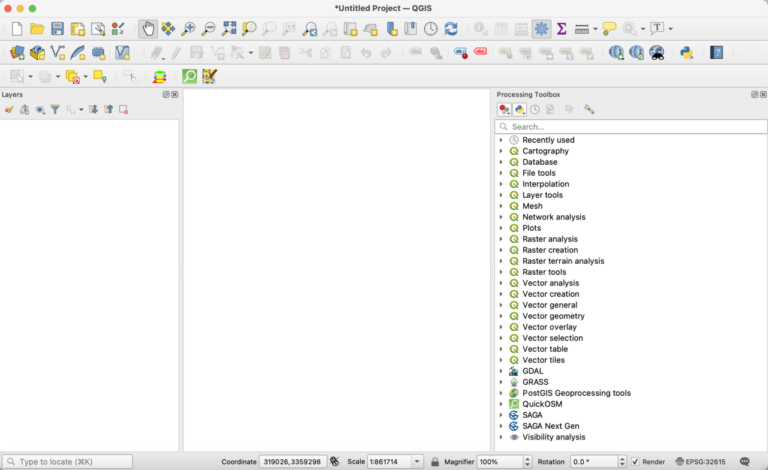Click the Refresh map icon
This screenshot has height=470, width=768.
pos(451,29)
